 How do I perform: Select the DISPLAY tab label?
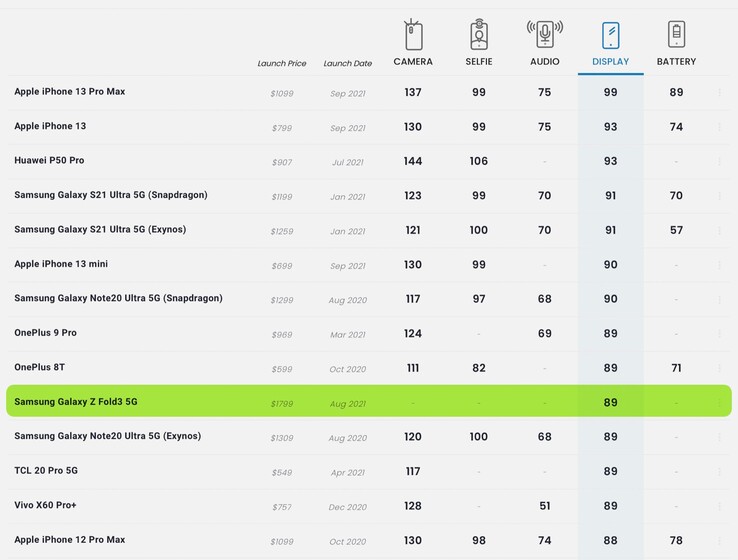point(610,62)
